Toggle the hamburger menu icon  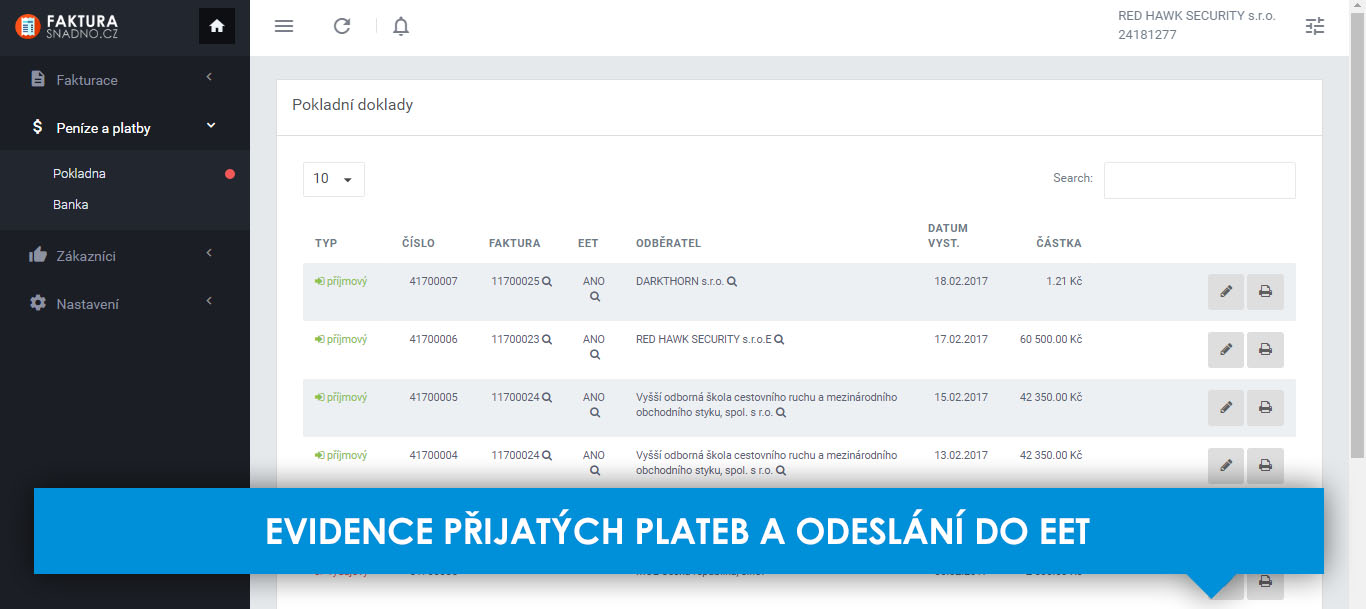tap(284, 26)
